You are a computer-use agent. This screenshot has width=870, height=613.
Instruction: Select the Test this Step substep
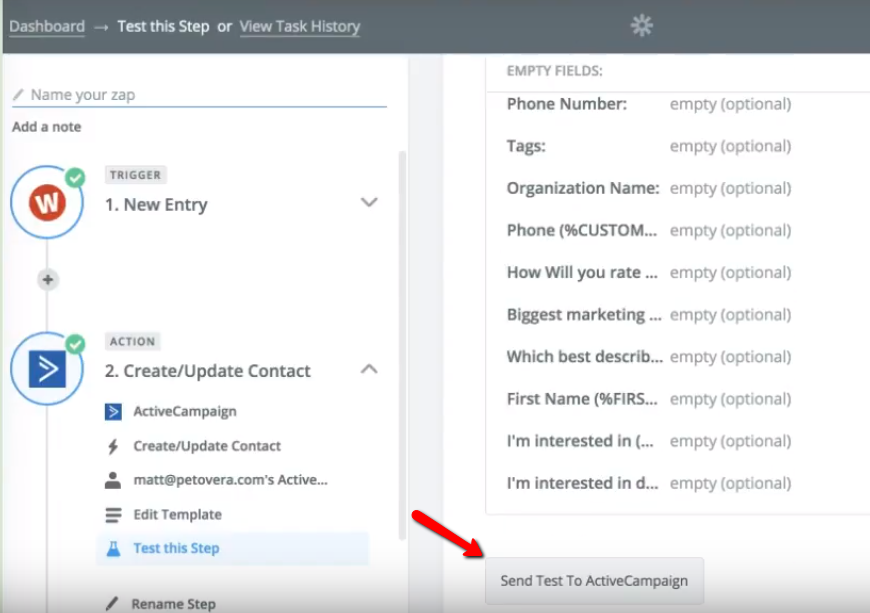click(232, 548)
